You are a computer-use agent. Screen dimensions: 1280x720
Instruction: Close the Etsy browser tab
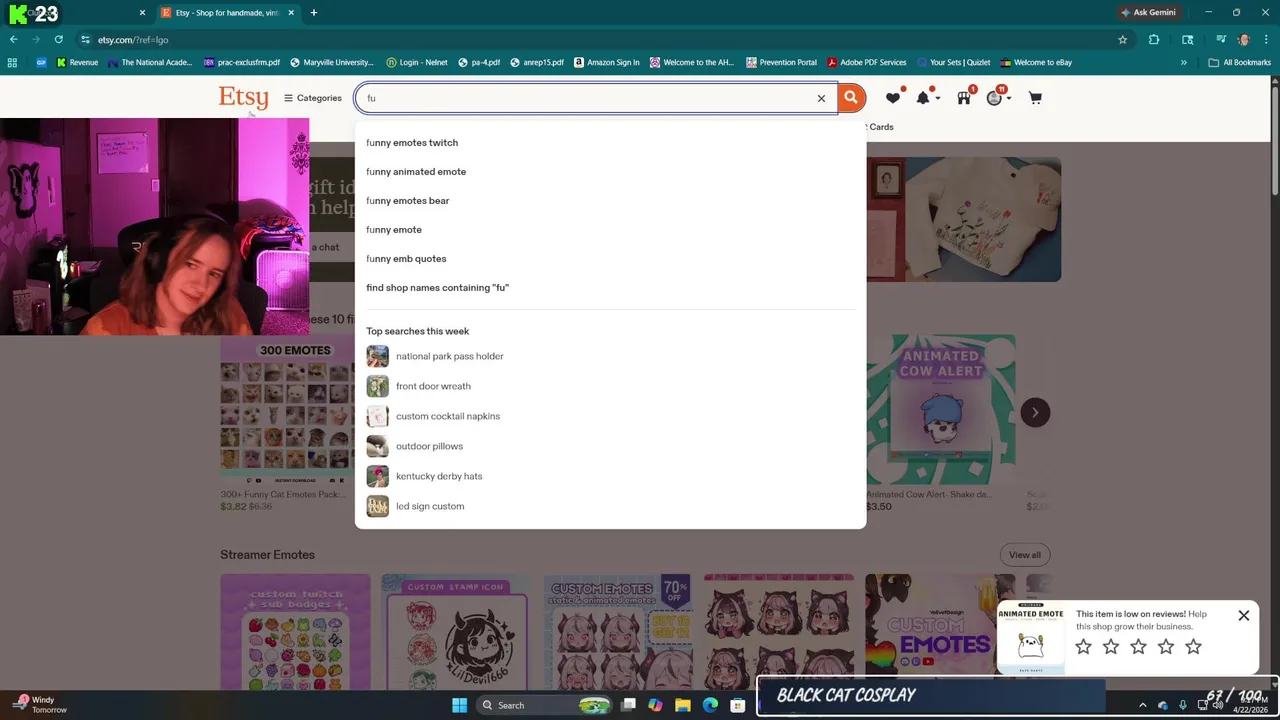coord(291,13)
